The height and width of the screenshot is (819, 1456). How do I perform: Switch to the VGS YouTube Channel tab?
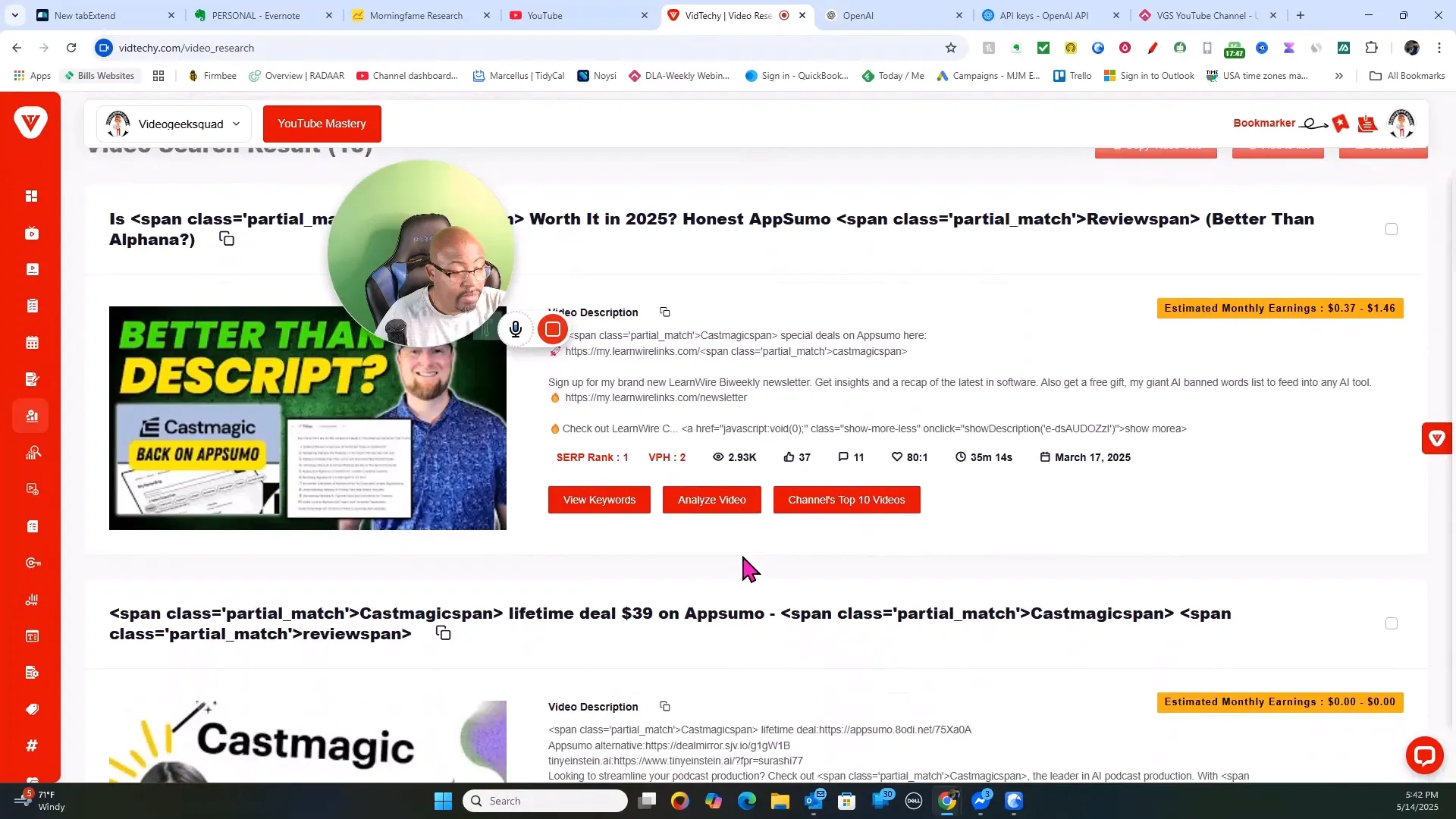(x=1207, y=15)
